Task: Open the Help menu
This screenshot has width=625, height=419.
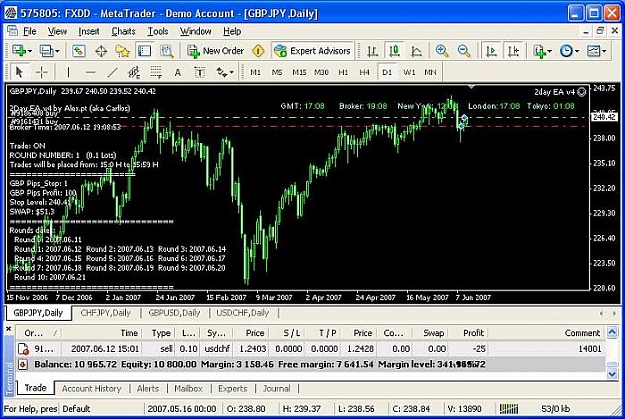Action: [232, 31]
